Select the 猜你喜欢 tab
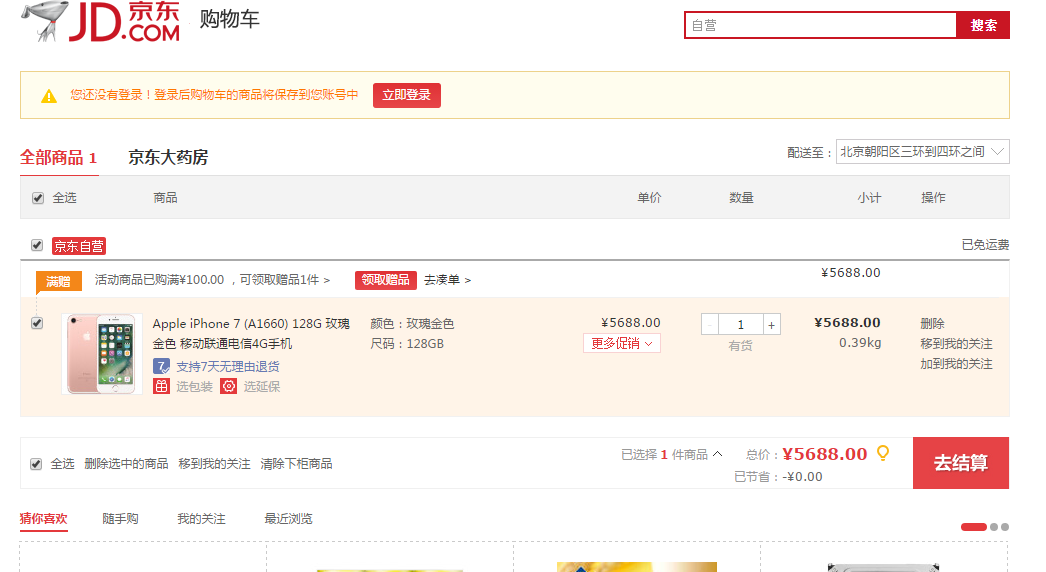The height and width of the screenshot is (572, 1046). (43, 519)
